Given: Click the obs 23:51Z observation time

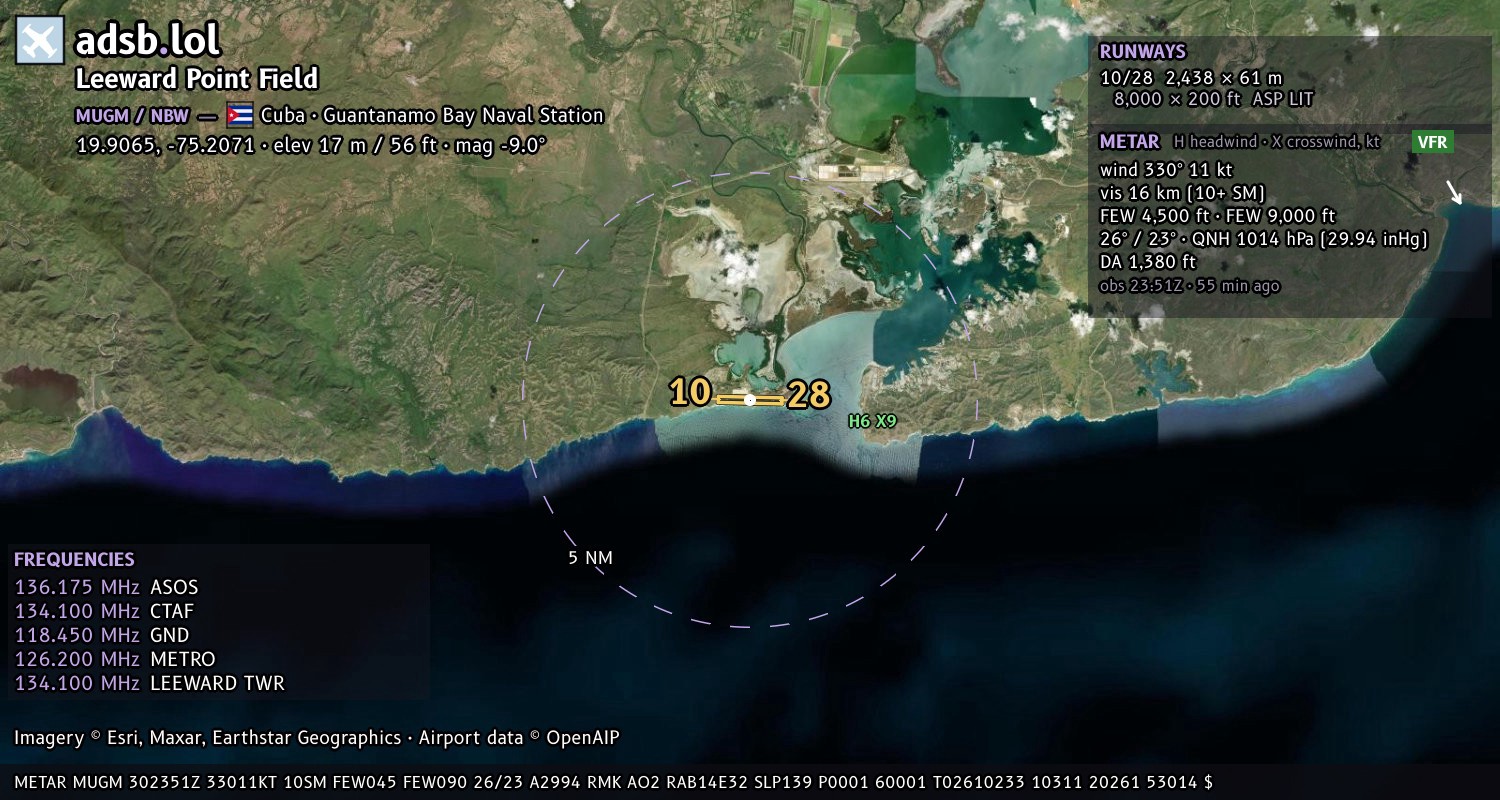Looking at the screenshot, I should coord(1189,286).
